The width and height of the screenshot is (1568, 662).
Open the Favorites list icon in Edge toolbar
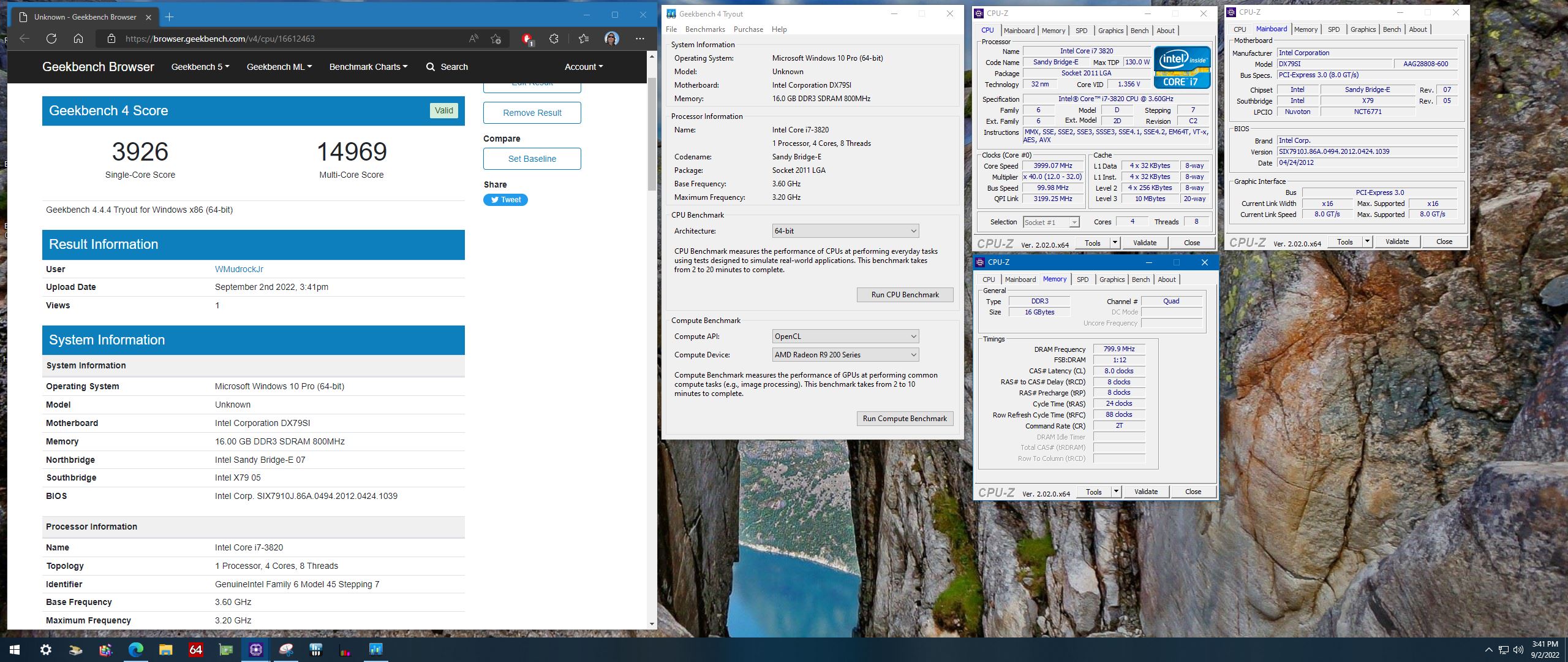click(583, 39)
